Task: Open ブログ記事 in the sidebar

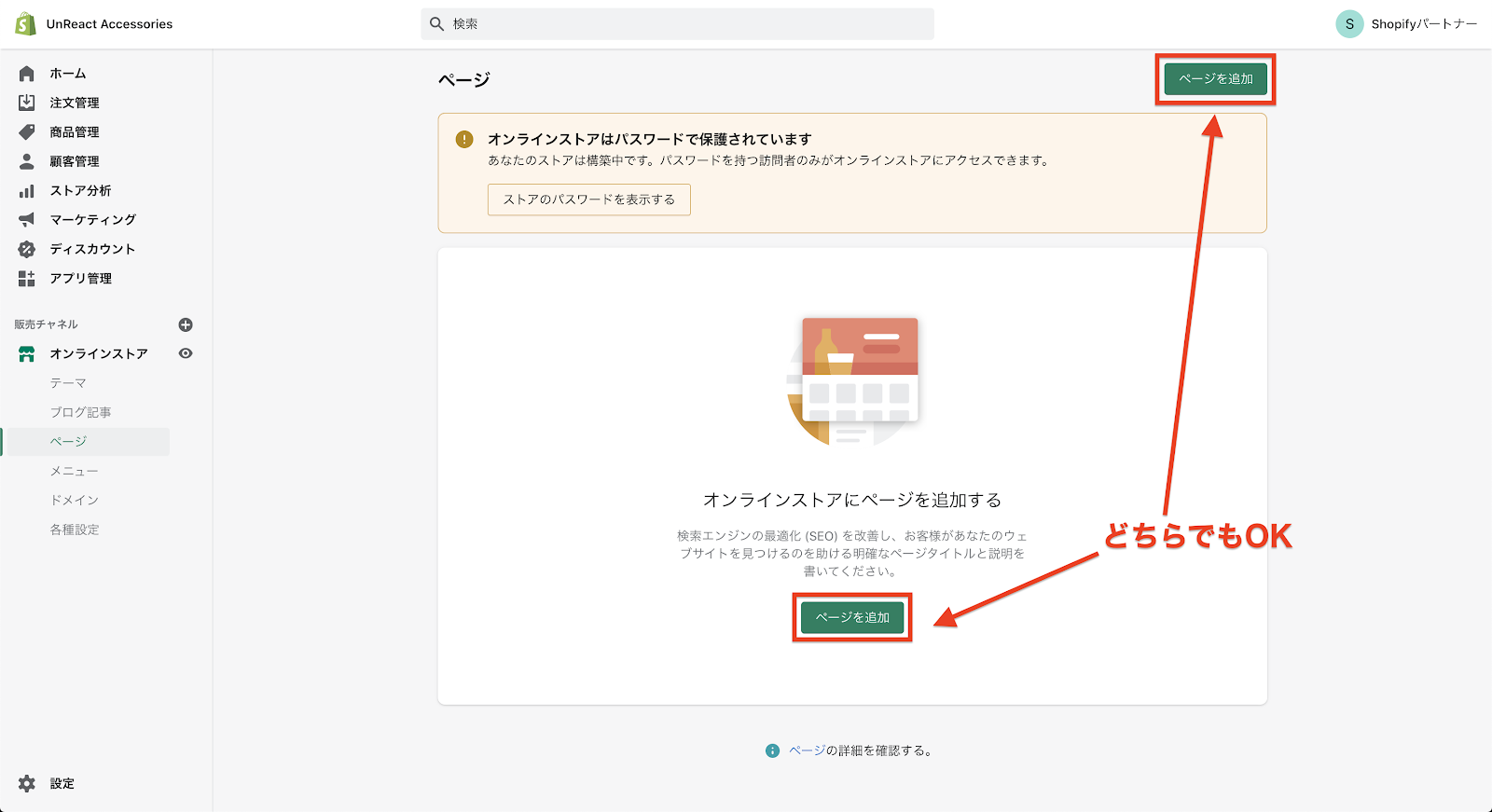Action: [80, 412]
